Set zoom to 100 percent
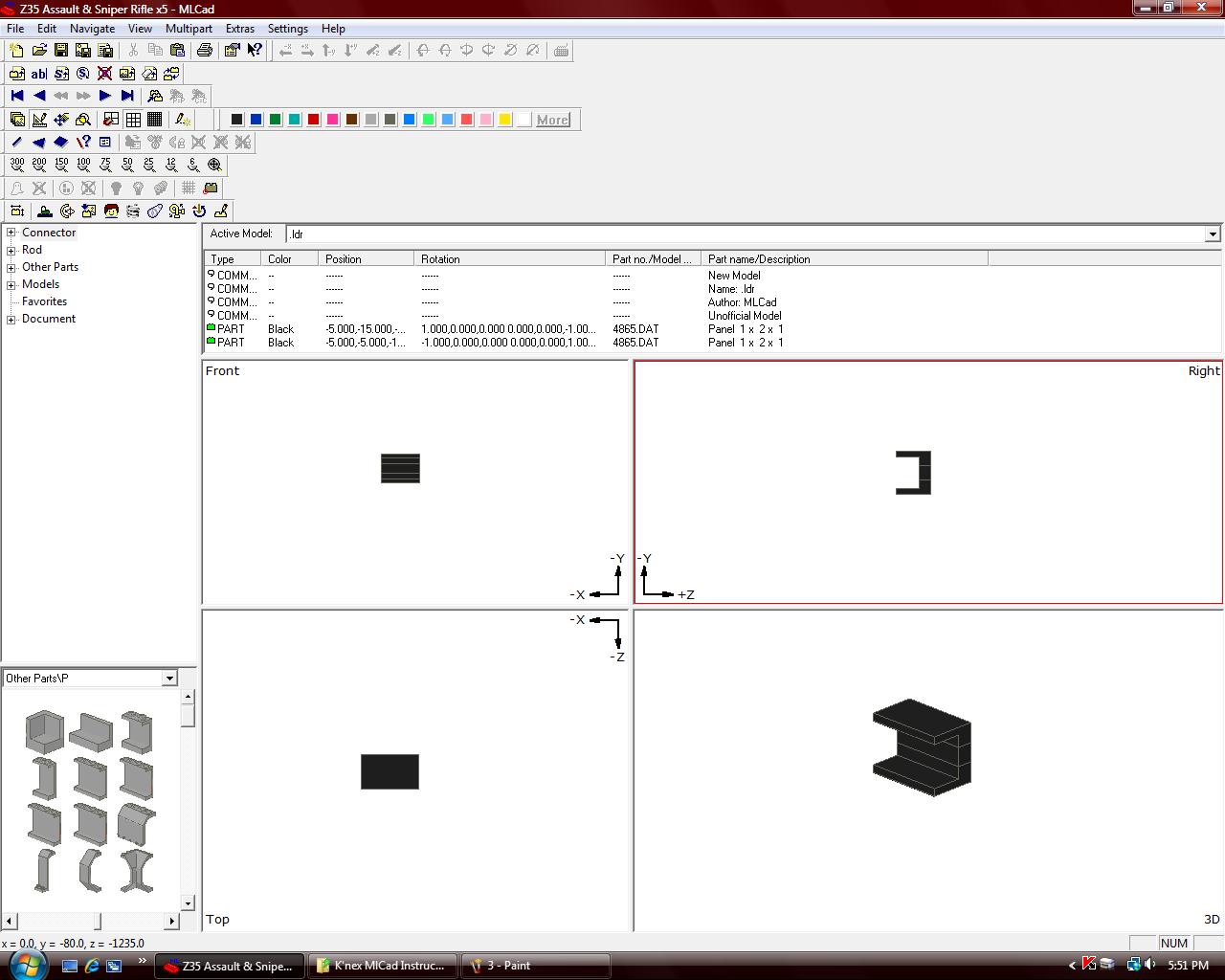The height and width of the screenshot is (980, 1225). coord(83,165)
